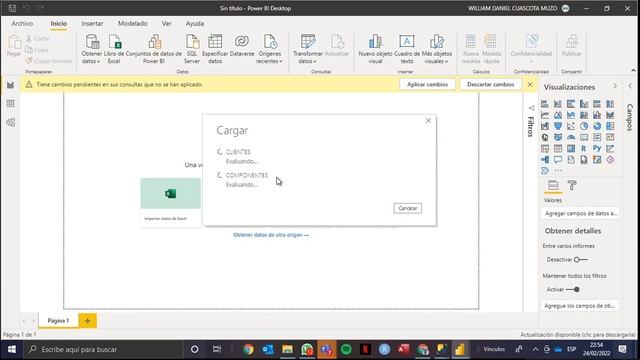Switch to the Insertar ribbon tab
The image size is (640, 360).
92,24
